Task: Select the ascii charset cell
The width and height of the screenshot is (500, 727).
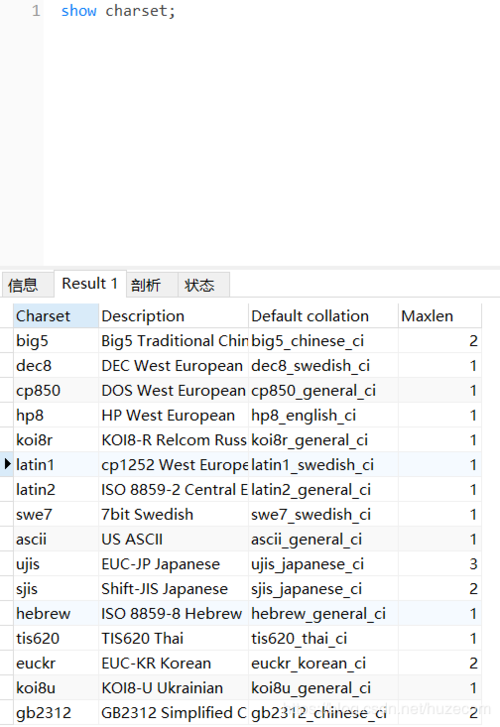Action: point(56,539)
